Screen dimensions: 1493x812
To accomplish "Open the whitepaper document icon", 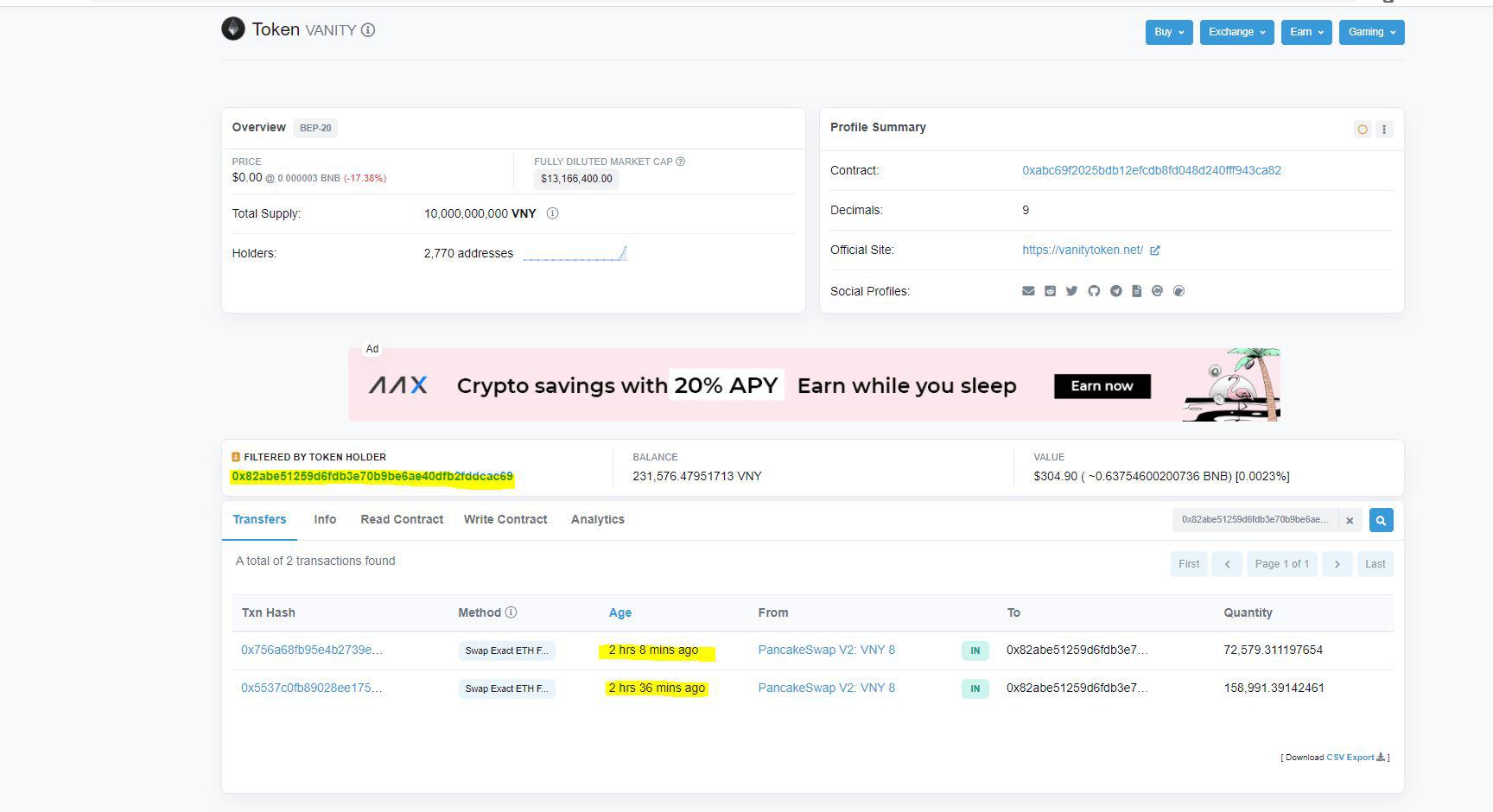I will click(1137, 291).
